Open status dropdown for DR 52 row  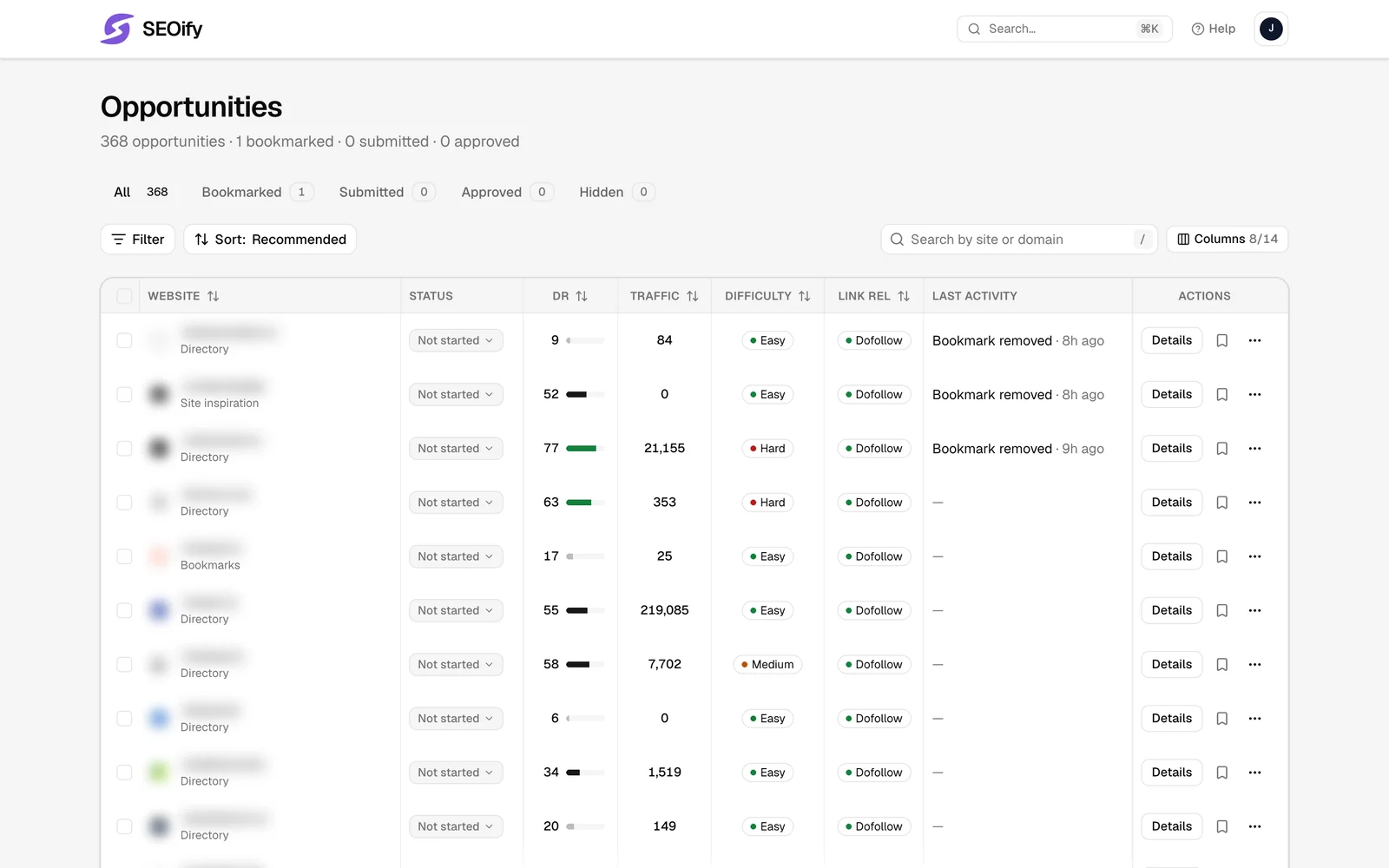456,394
